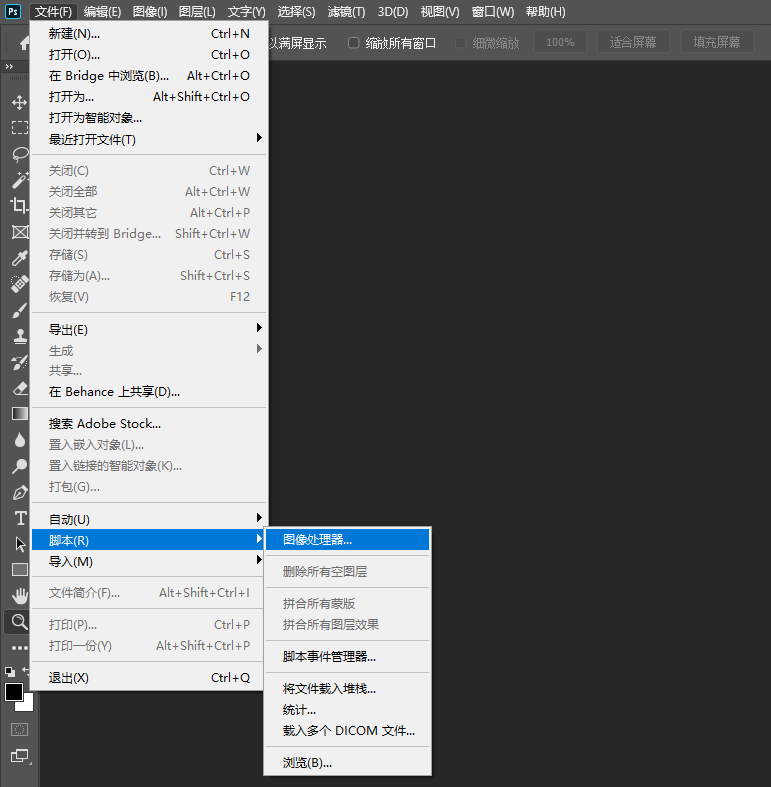Choose 新建(N)... from file menu
771x787 pixels.
click(x=149, y=34)
